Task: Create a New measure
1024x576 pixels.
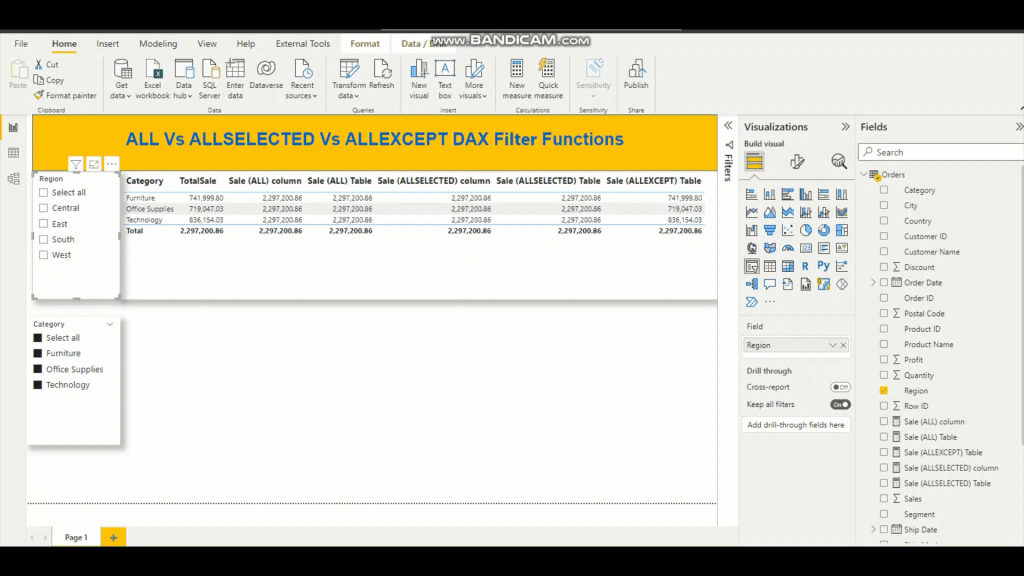Action: (516, 77)
